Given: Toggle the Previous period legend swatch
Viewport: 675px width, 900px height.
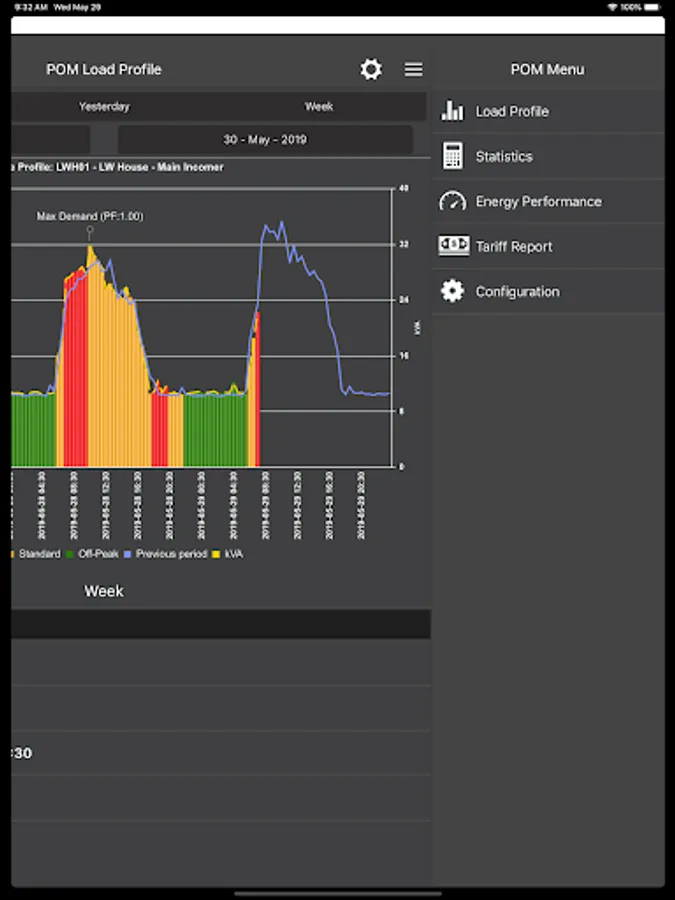Looking at the screenshot, I should point(127,554).
